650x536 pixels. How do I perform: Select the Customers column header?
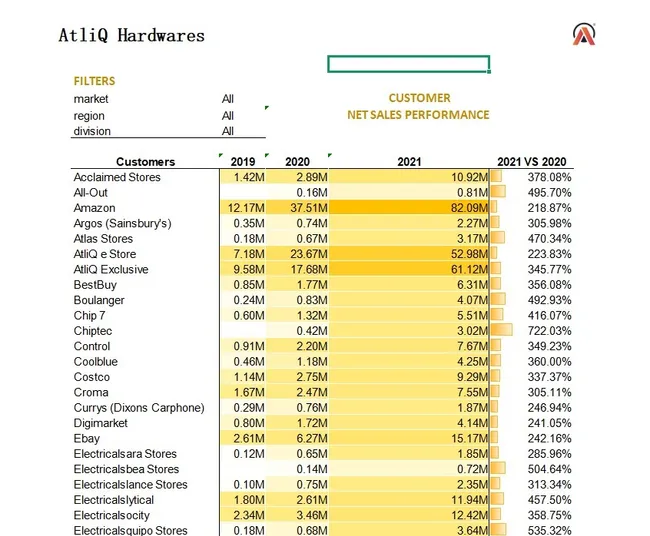(x=146, y=162)
